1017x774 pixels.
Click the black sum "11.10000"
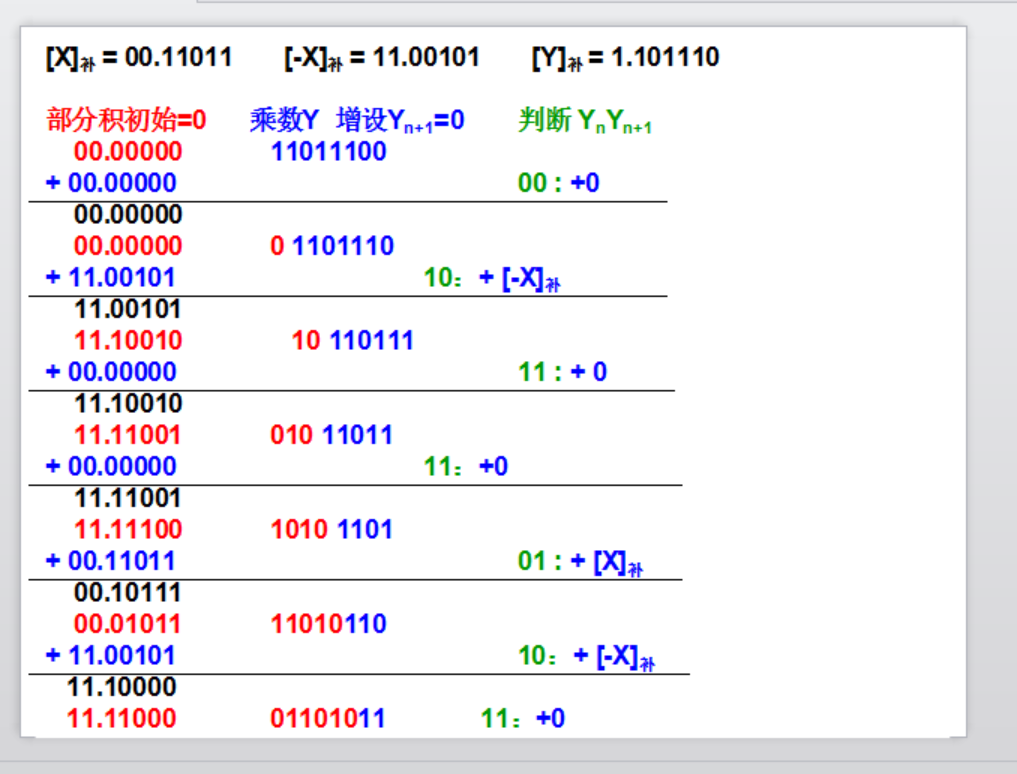point(122,687)
